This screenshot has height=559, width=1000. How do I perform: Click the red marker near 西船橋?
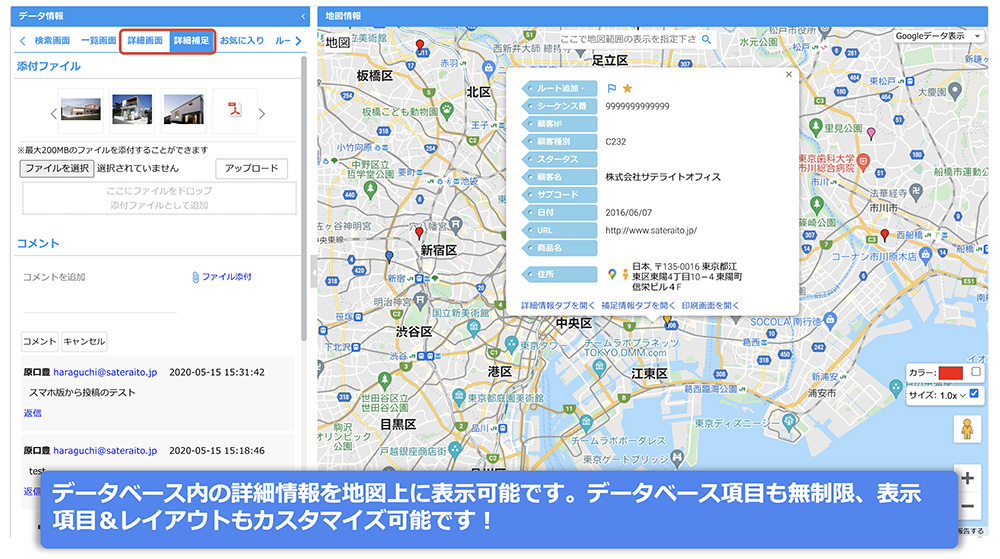(x=885, y=235)
